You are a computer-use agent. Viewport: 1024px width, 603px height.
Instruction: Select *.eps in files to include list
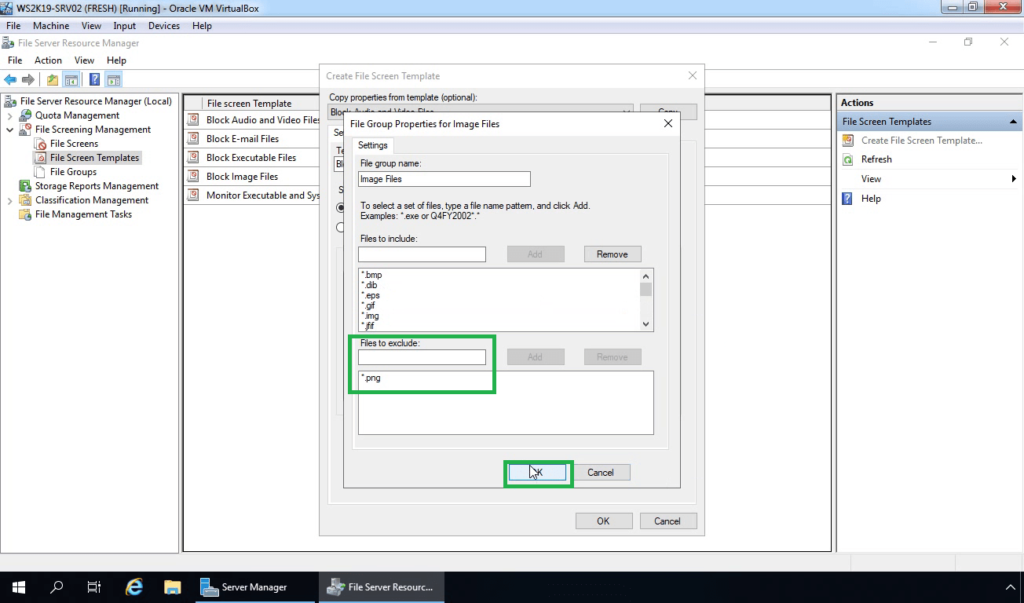click(x=370, y=295)
